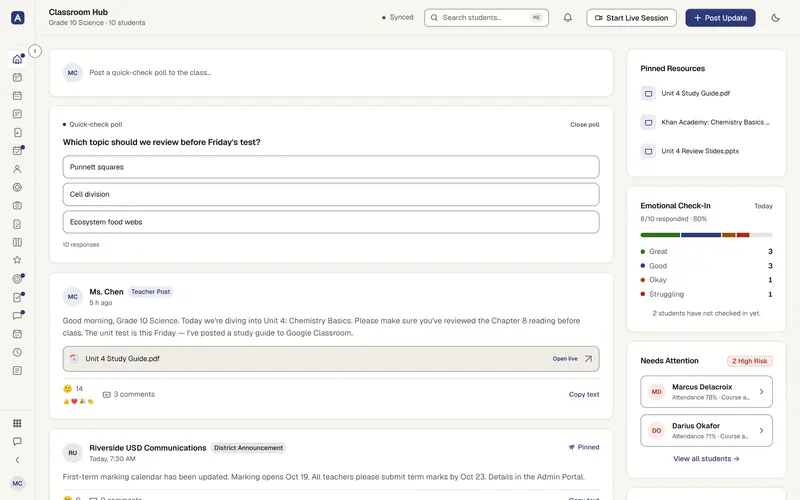Click the 'Teacher Post' tag

pos(151,292)
